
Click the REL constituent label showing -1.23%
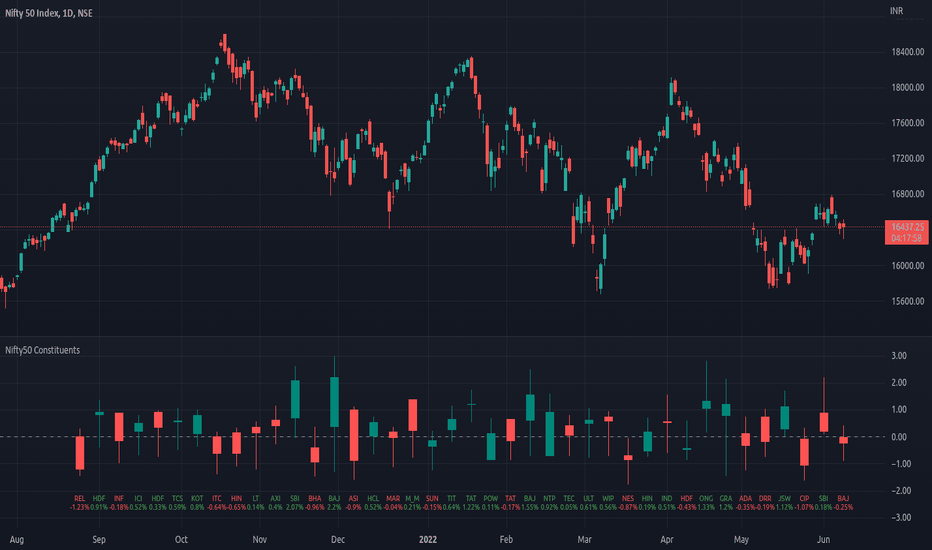coord(80,503)
